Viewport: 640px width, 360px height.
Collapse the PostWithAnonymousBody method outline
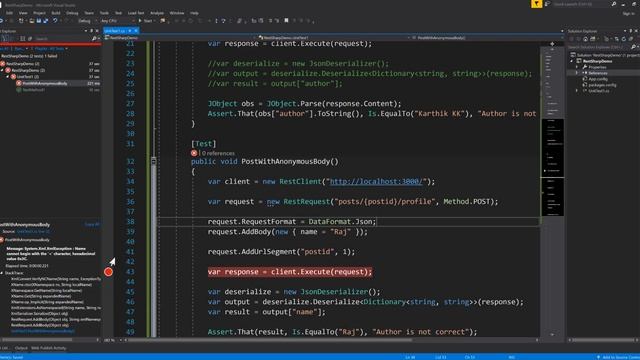(153, 161)
